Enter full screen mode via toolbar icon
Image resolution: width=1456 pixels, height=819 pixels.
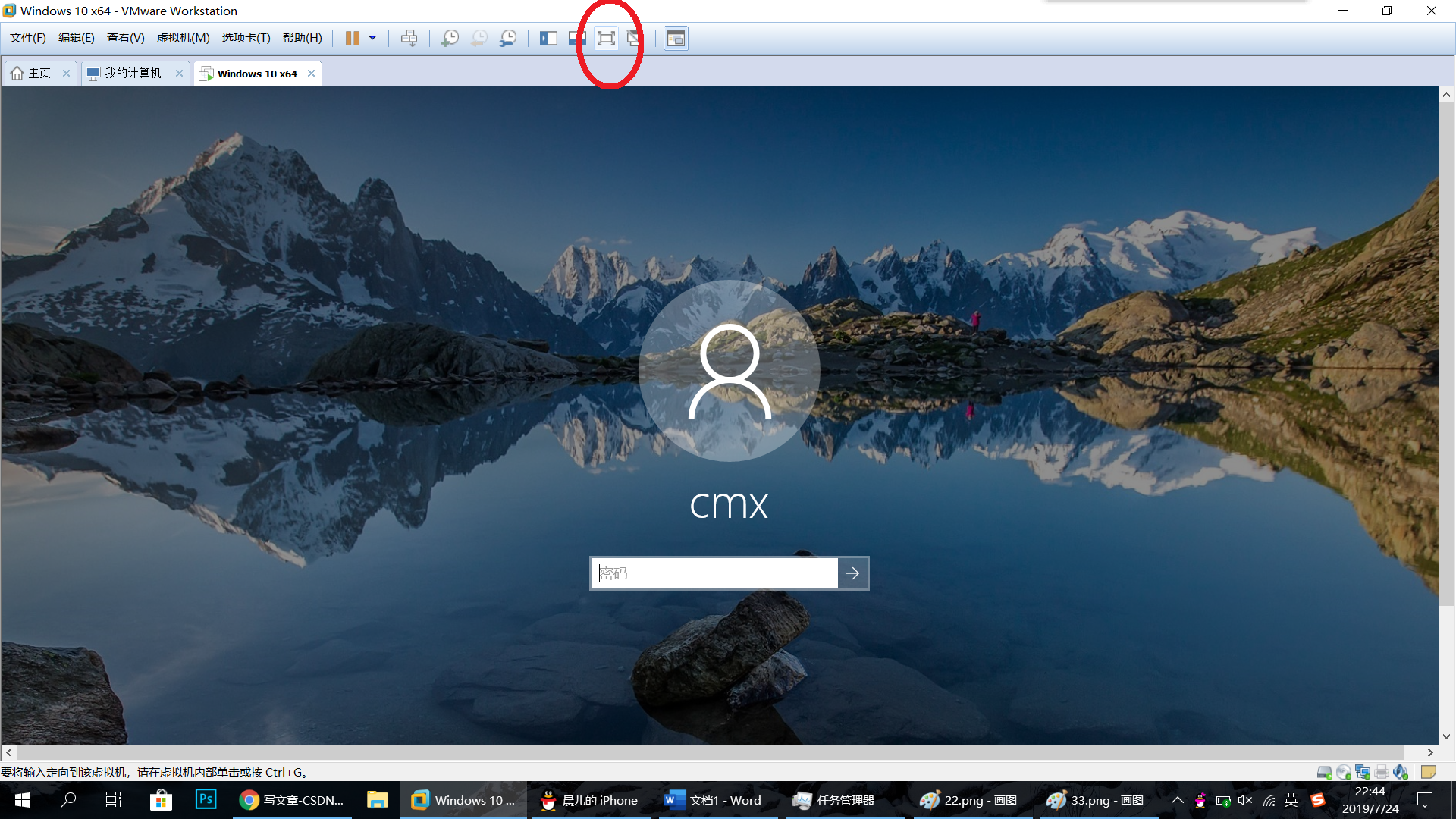[x=606, y=38]
